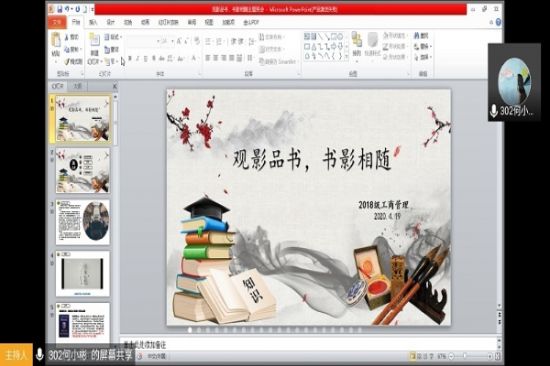The height and width of the screenshot is (366, 550).
Task: Click the Convert to SmartArt button
Action: pyautogui.click(x=278, y=61)
